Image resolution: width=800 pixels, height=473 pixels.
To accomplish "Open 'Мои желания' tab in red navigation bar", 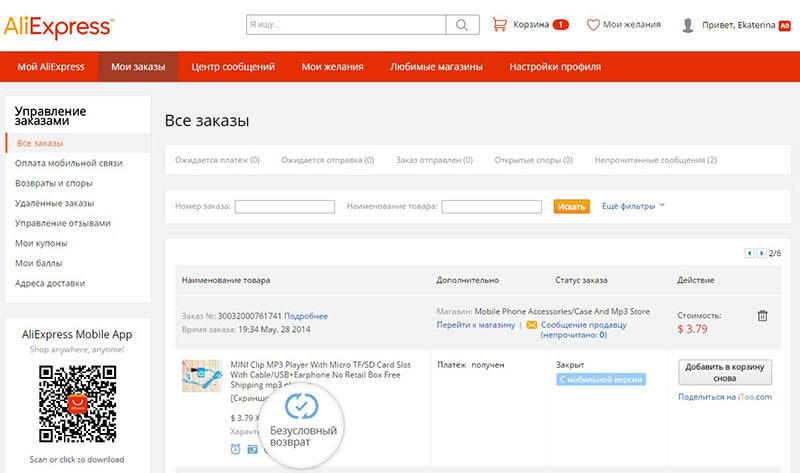I will (x=332, y=67).
